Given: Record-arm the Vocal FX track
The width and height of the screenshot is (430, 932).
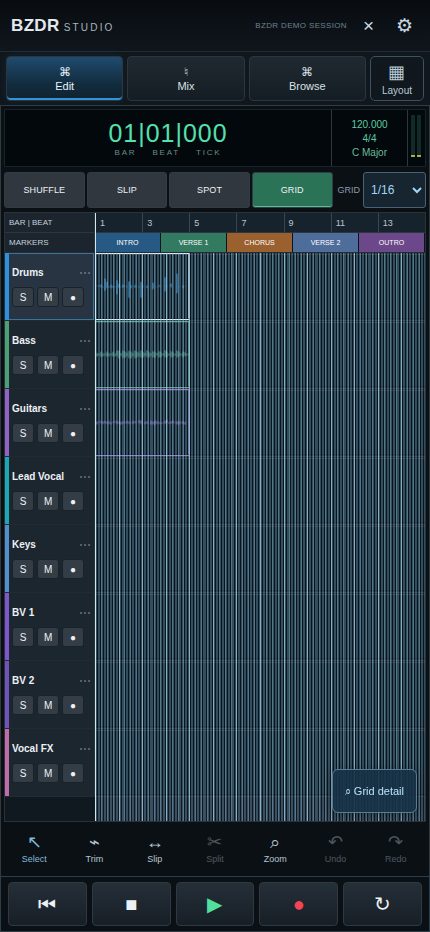Looking at the screenshot, I should pos(73,773).
